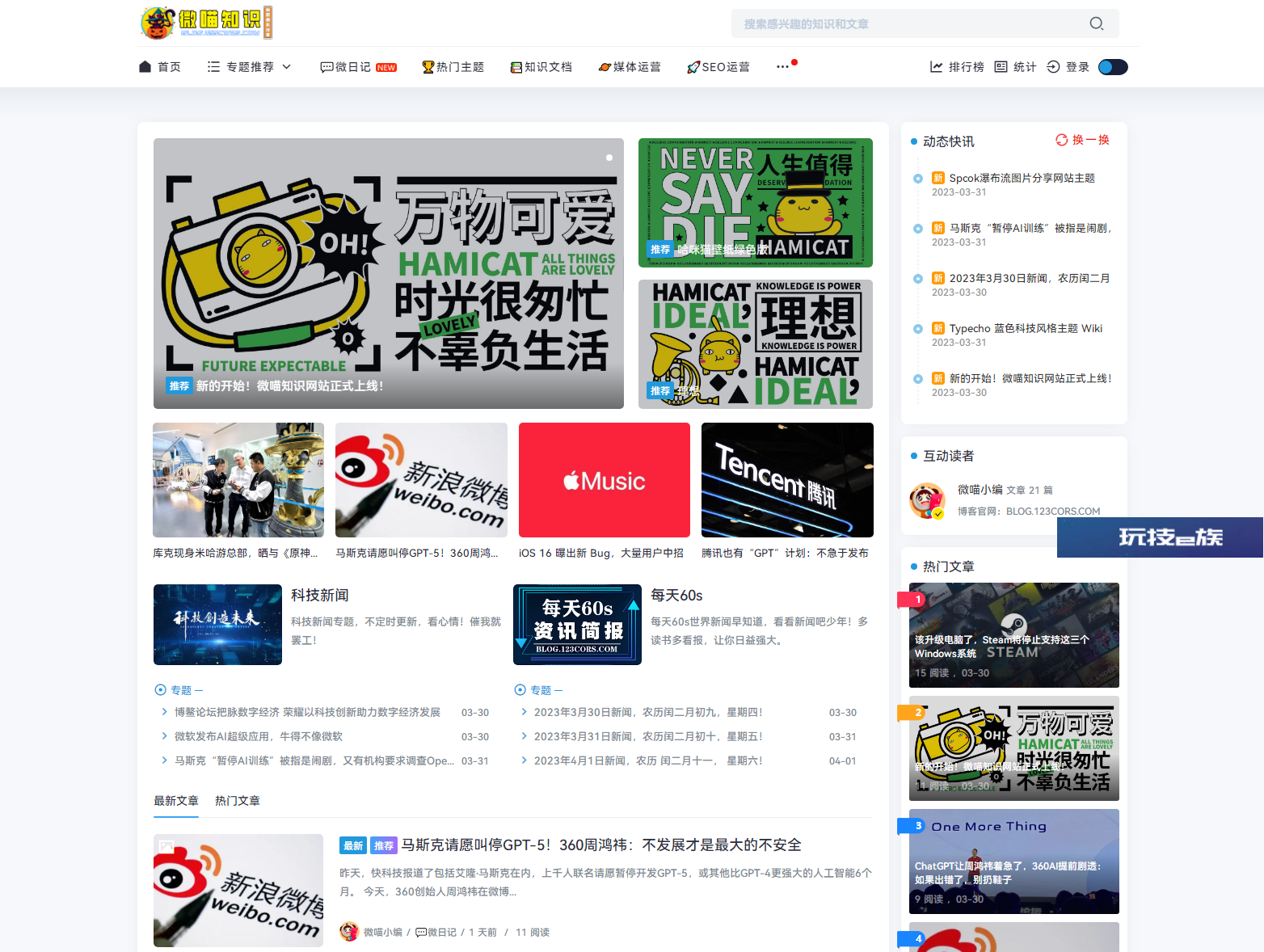
Task: Click the 最新 tag on the article
Action: click(353, 845)
